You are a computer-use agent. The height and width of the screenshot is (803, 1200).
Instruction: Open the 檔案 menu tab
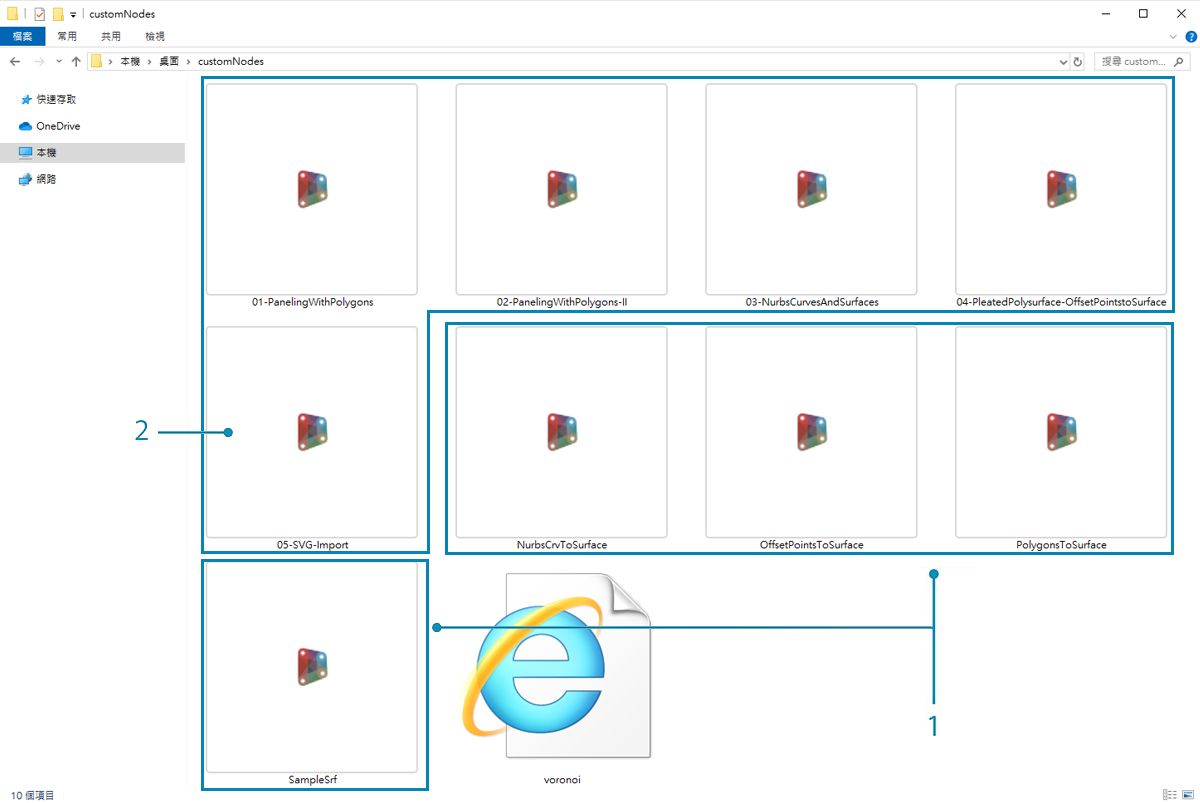(x=22, y=36)
